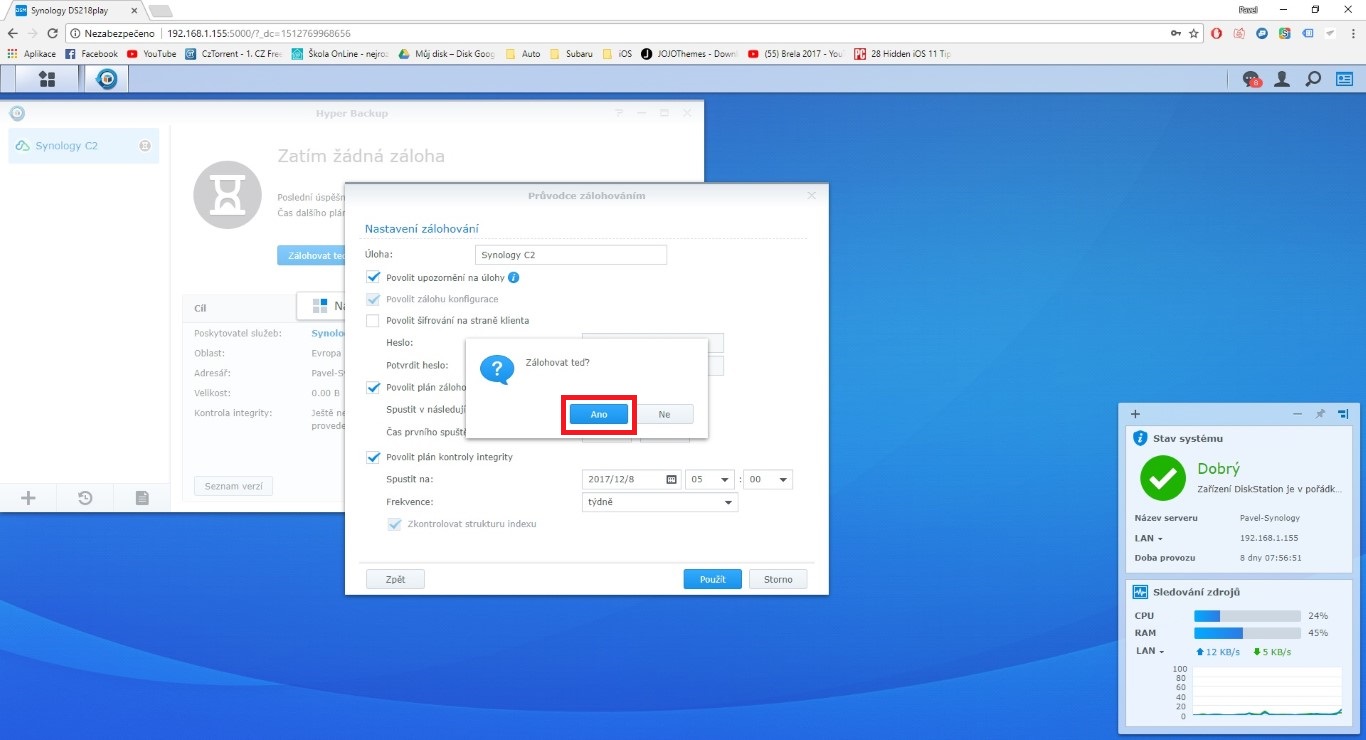Open Subaru bookmarks folder
This screenshot has height=740, width=1366.
pos(571,54)
